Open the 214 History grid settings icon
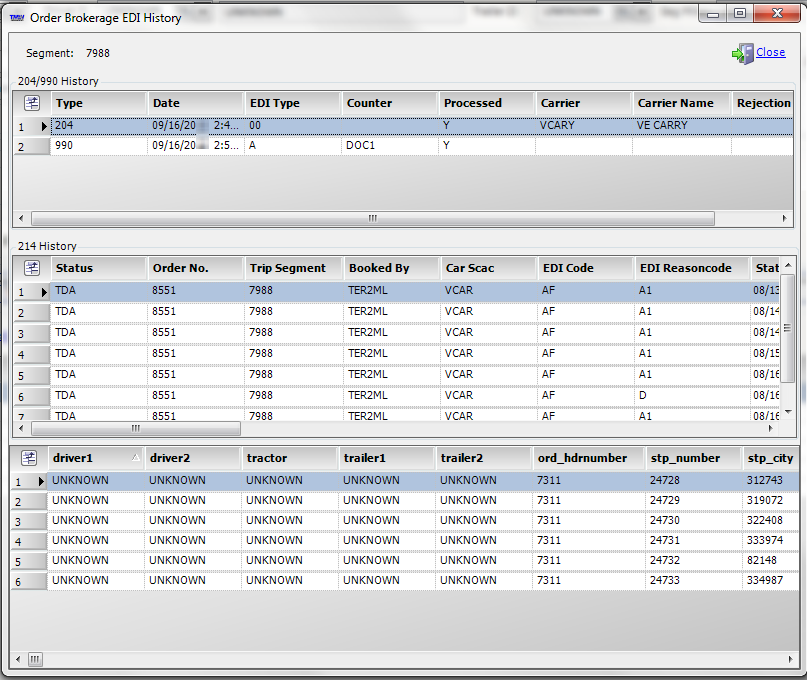This screenshot has height=680, width=807. coord(31,268)
